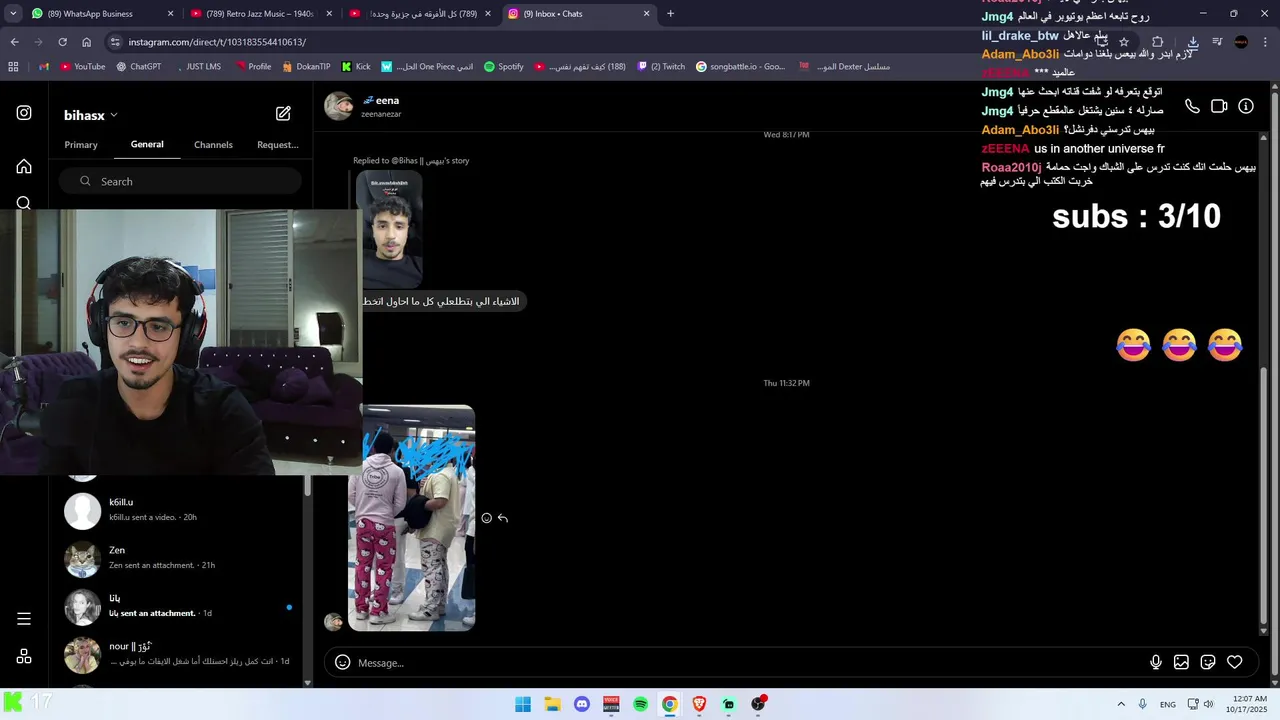1280x720 pixels.
Task: Switch to the General inbox tab
Action: [147, 145]
